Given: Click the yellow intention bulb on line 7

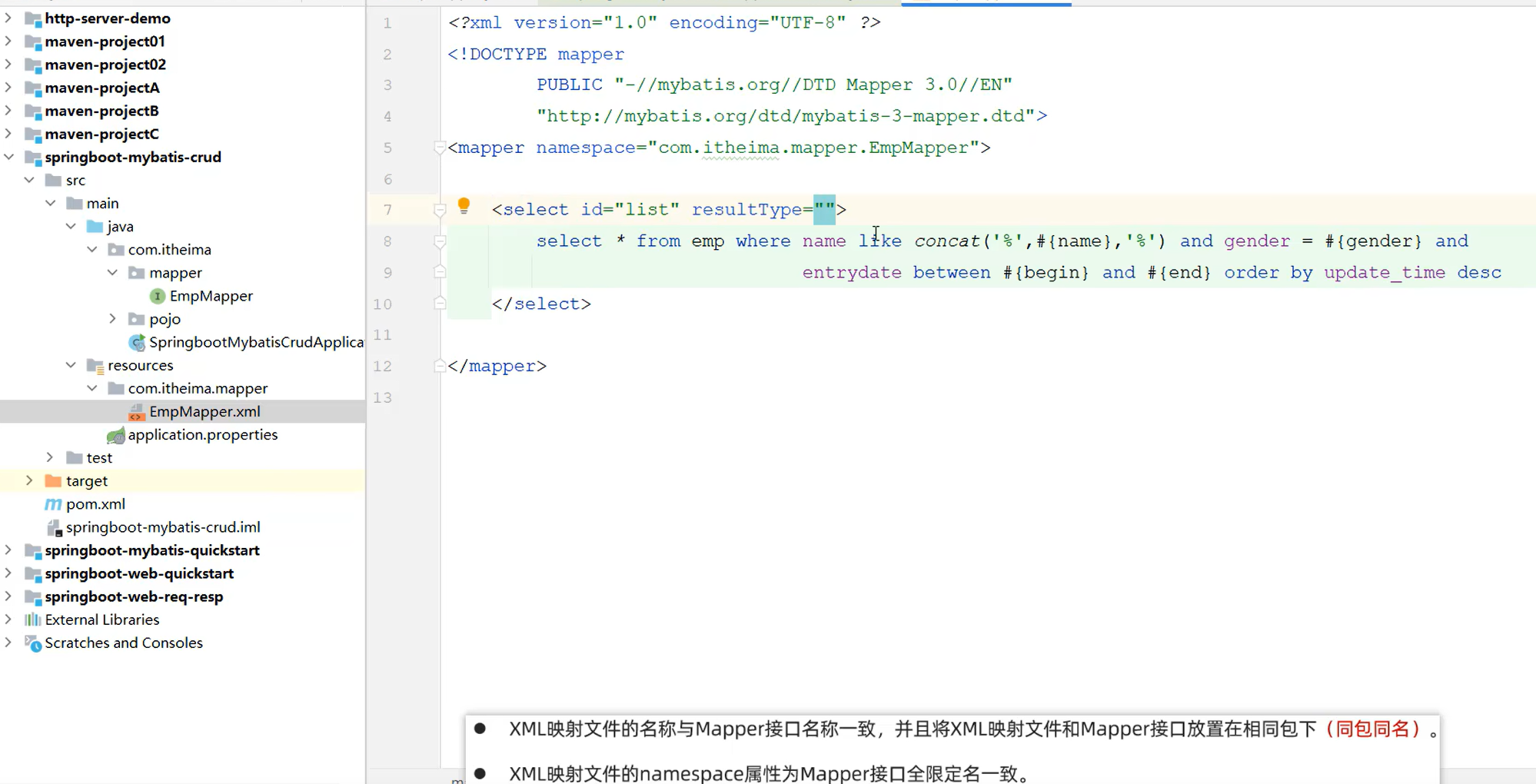Looking at the screenshot, I should pyautogui.click(x=464, y=205).
